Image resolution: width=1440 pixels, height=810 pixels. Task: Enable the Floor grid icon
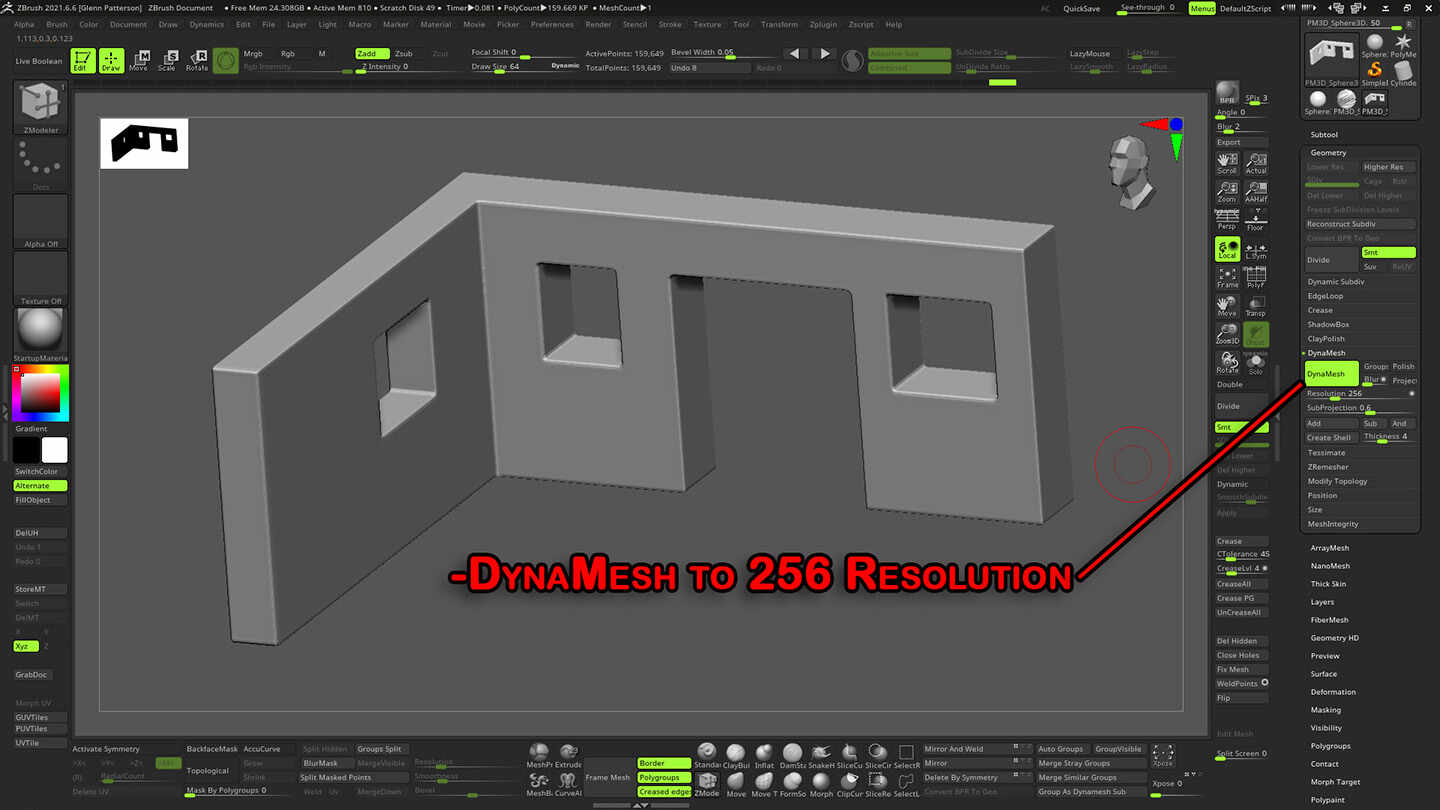pyautogui.click(x=1256, y=222)
